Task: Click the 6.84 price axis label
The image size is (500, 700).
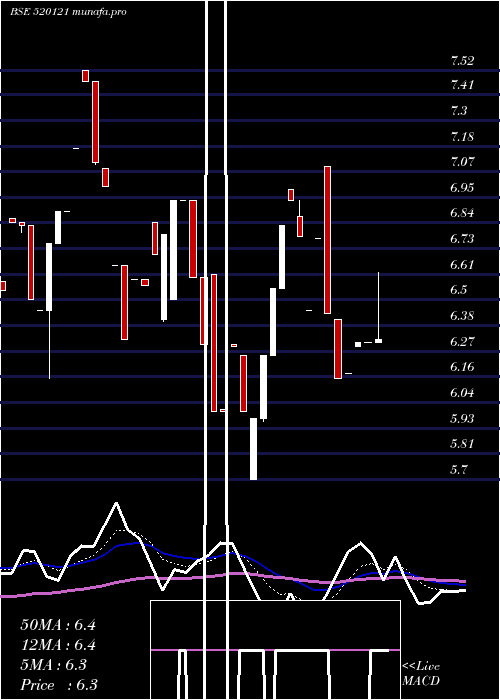Action: tap(462, 213)
